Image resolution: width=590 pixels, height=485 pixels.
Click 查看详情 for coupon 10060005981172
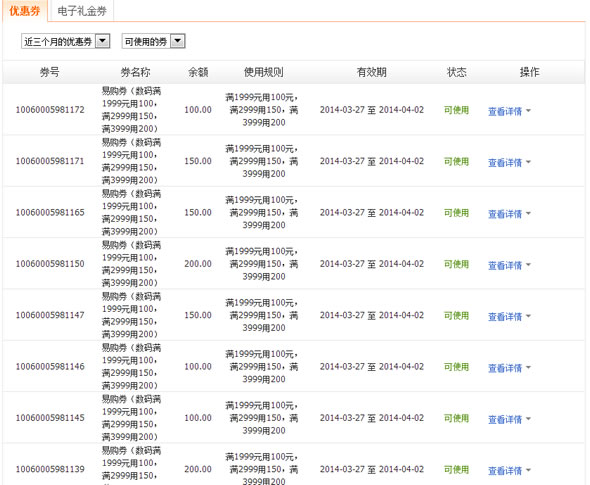505,111
